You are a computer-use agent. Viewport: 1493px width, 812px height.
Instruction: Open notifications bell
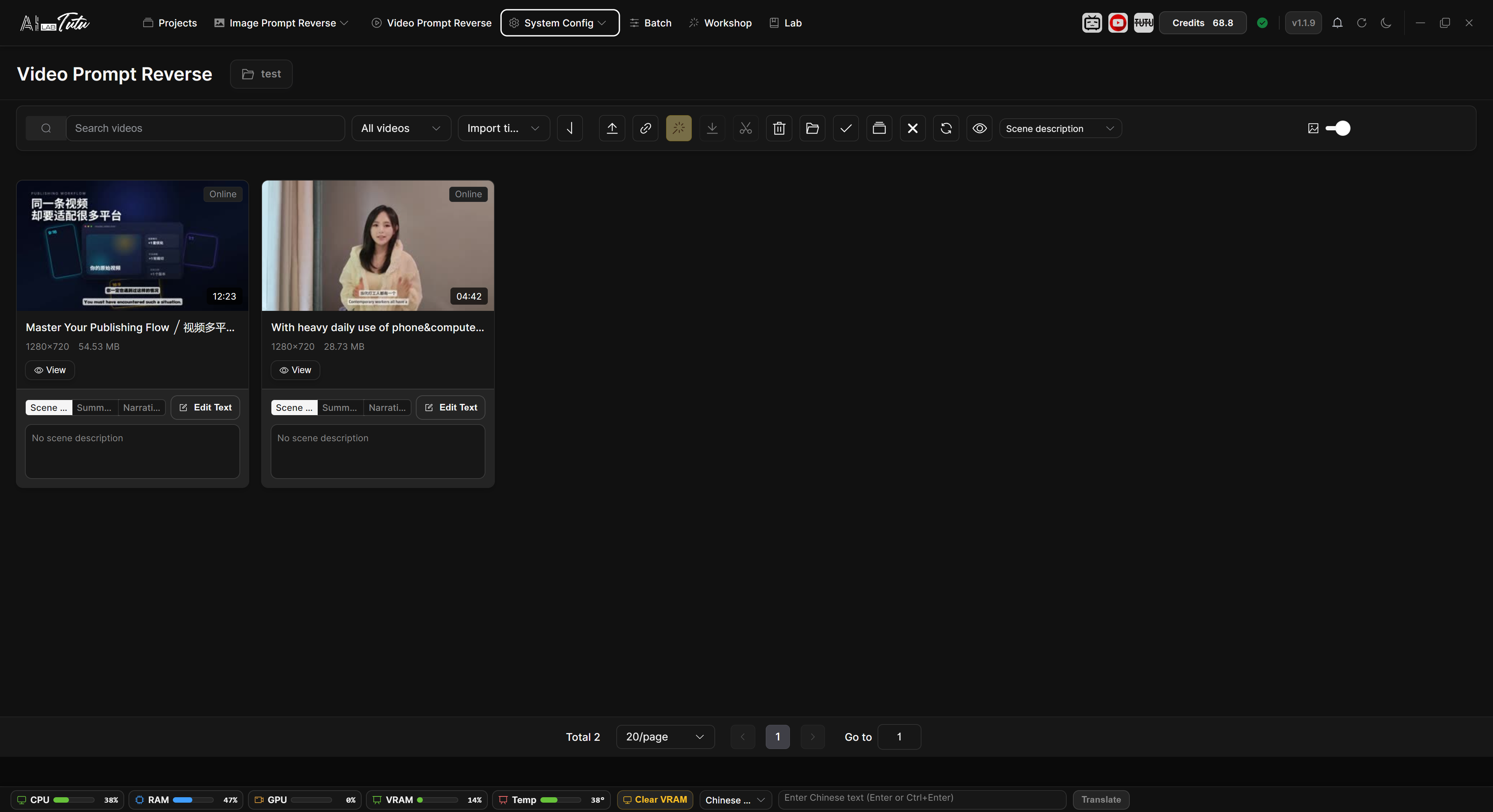click(1337, 23)
